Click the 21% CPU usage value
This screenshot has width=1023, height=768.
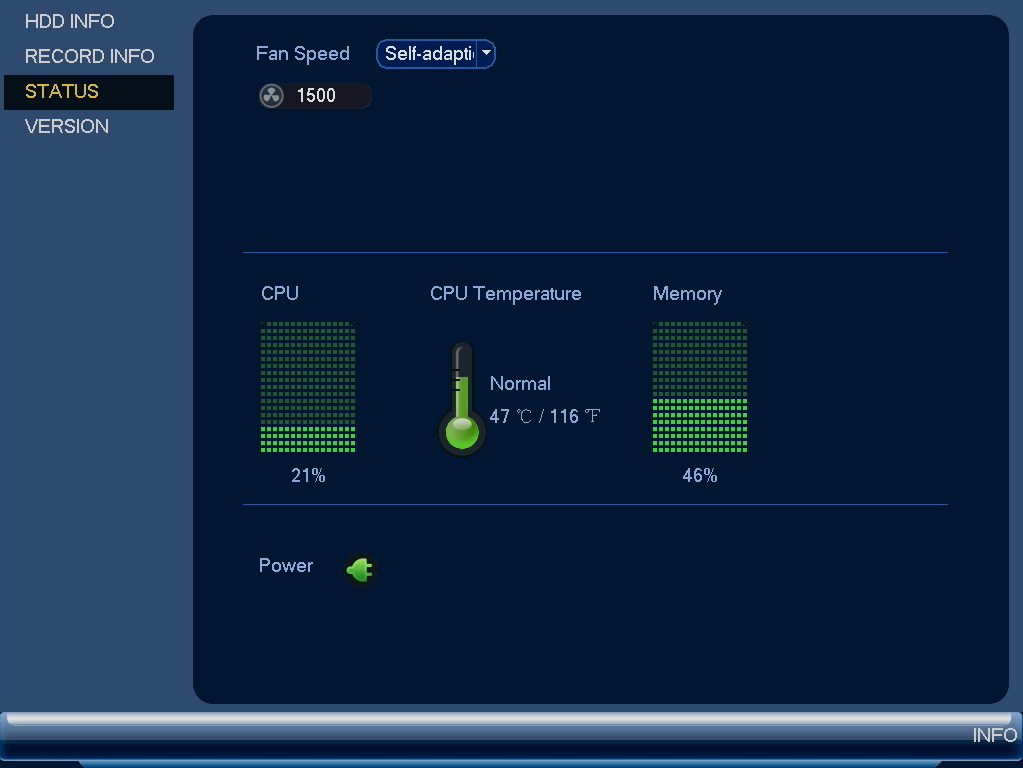tap(308, 476)
